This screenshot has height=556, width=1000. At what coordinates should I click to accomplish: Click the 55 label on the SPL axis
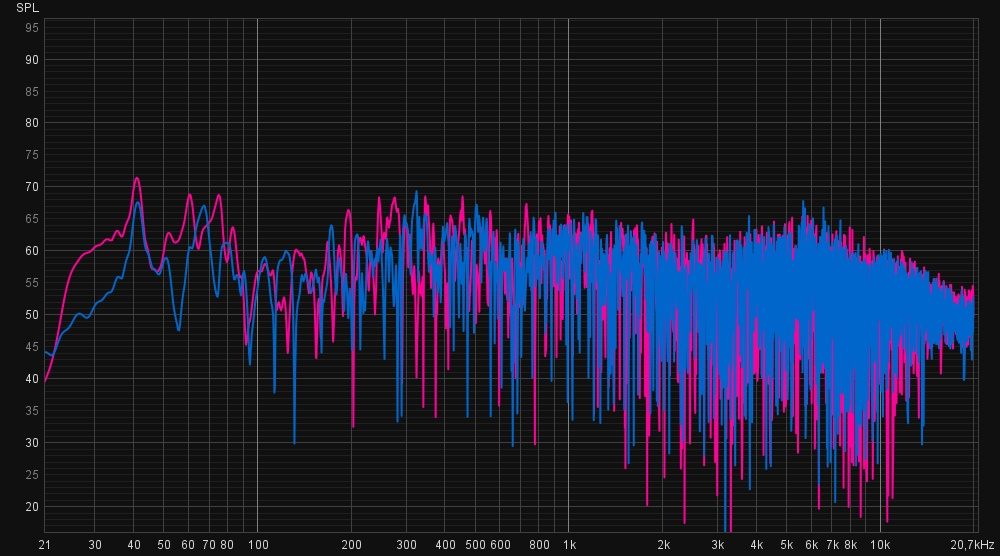32,282
